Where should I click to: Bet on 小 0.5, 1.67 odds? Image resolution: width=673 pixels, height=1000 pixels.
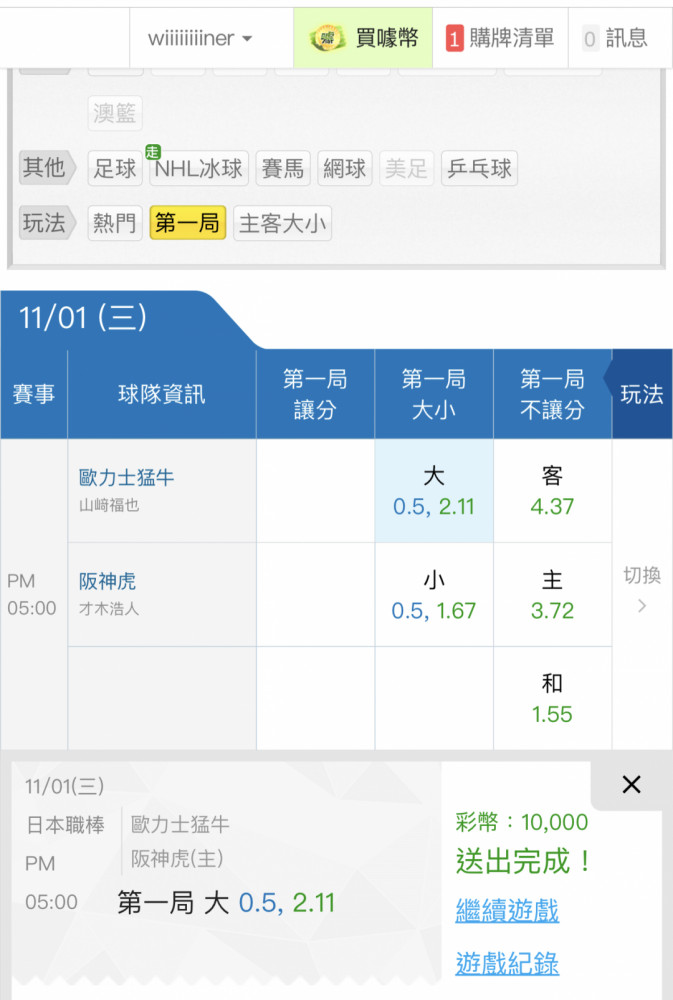[434, 595]
